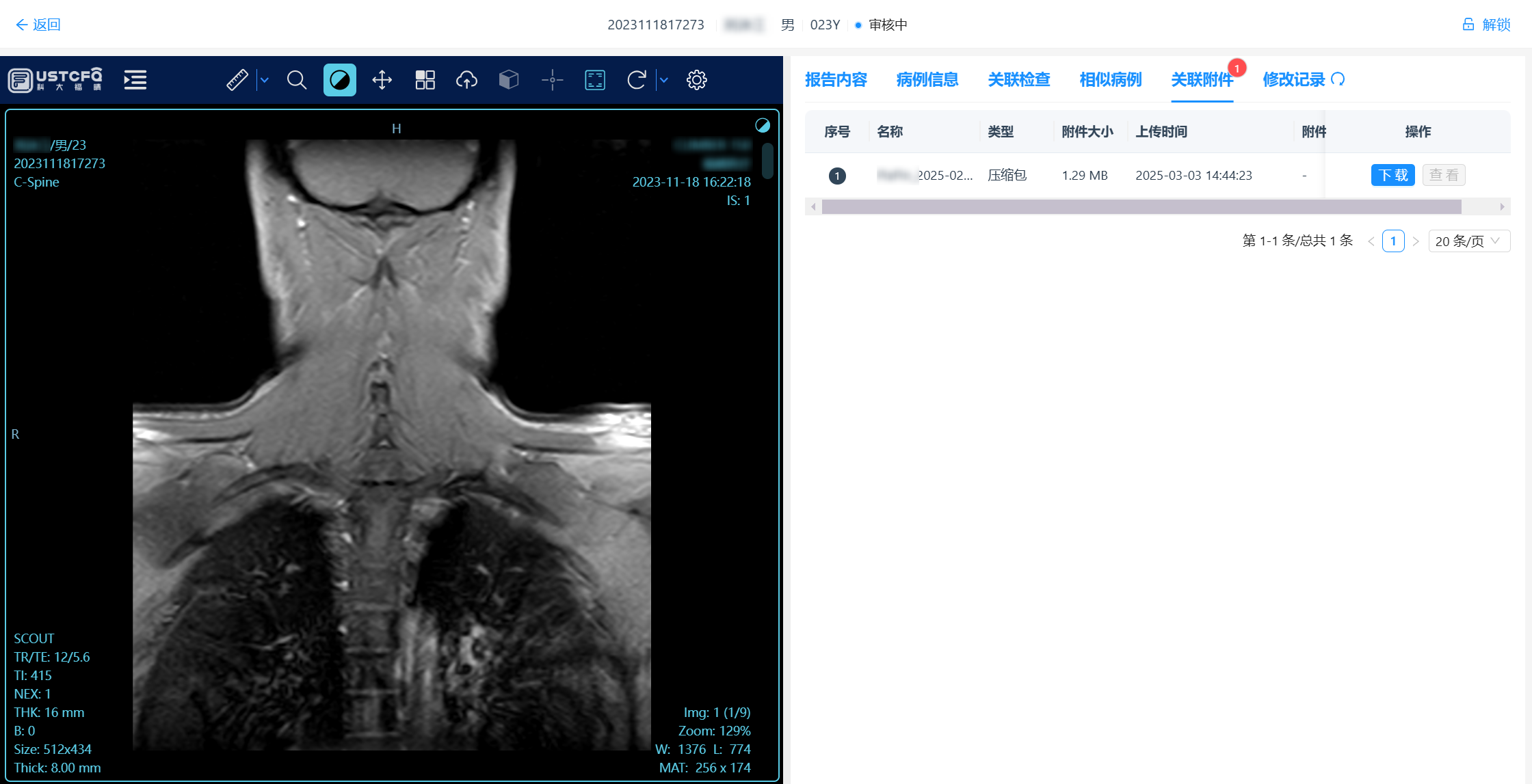Toggle the window/level contrast tool
The image size is (1532, 784).
[x=339, y=80]
